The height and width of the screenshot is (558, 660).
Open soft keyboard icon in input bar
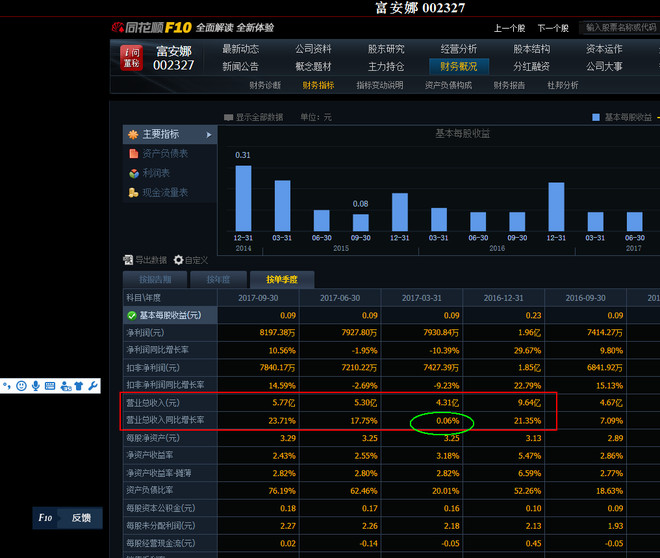50,385
